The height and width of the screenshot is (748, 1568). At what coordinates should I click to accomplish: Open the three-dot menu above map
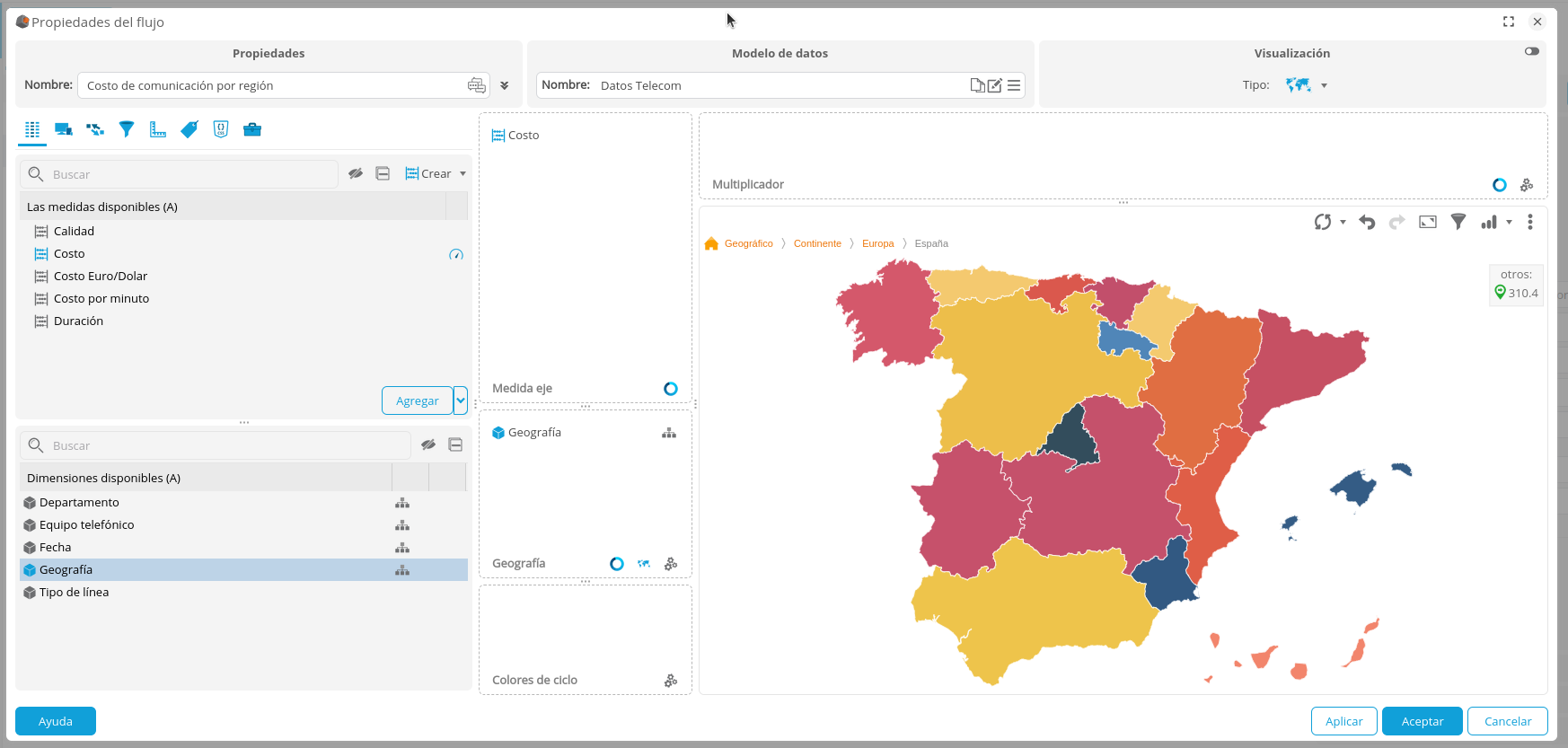(x=1530, y=222)
